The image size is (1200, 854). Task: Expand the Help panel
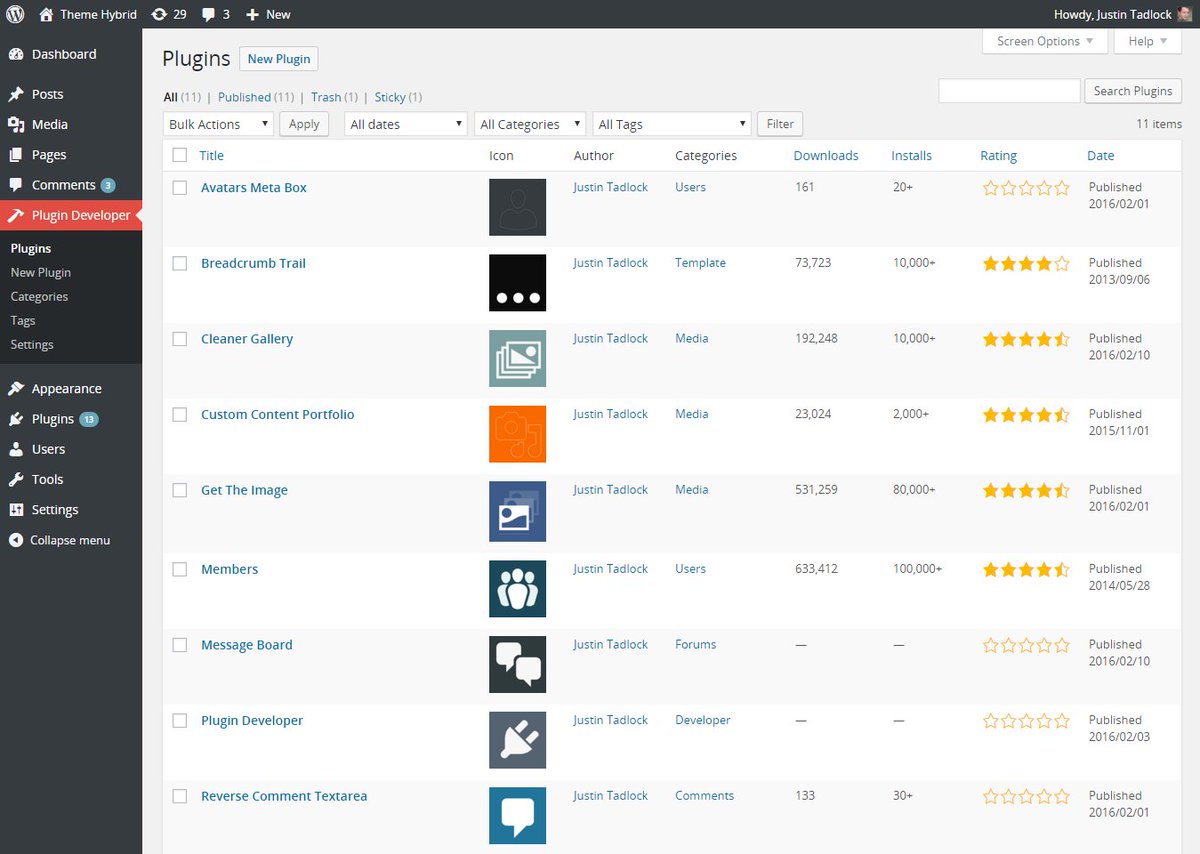1147,41
